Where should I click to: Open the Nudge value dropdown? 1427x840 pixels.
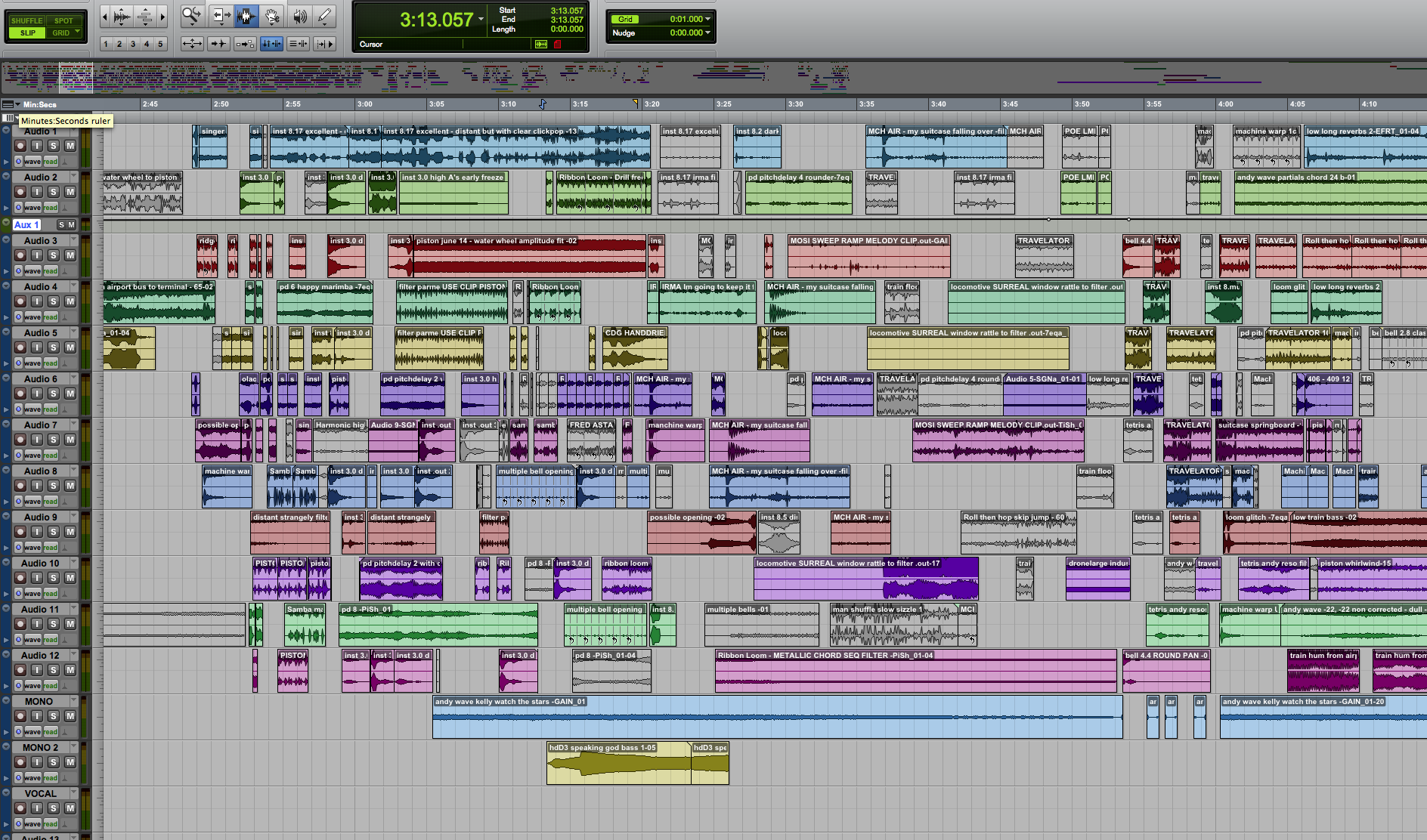point(707,33)
